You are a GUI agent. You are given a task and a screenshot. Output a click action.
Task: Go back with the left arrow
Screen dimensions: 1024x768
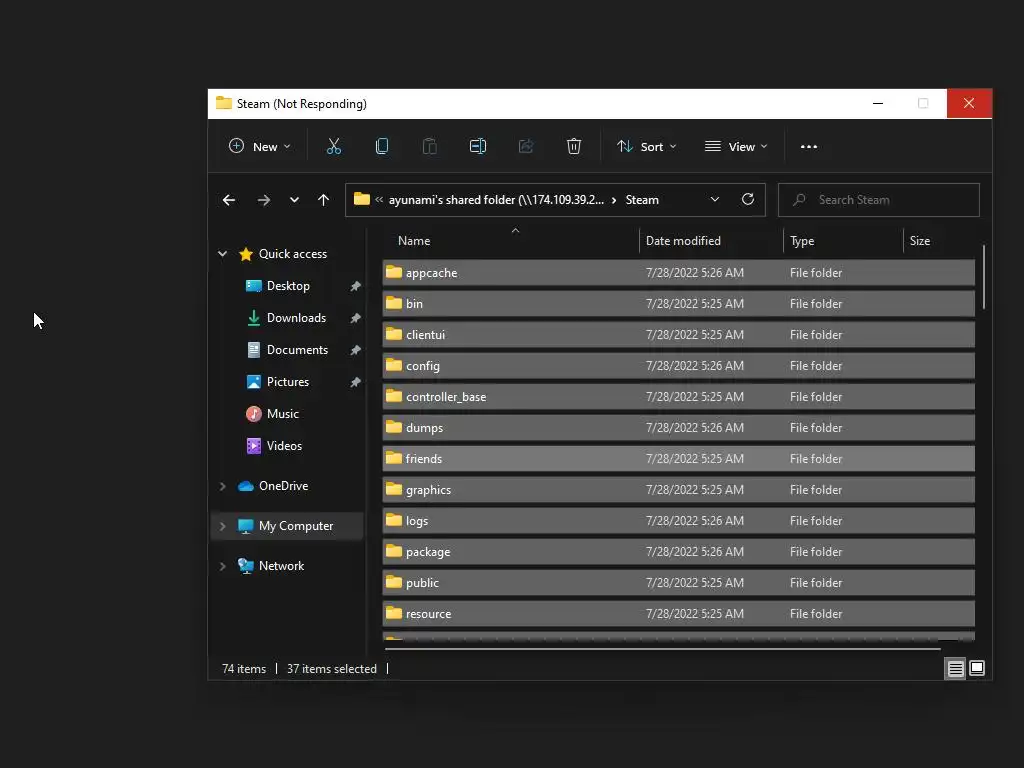[x=229, y=200]
